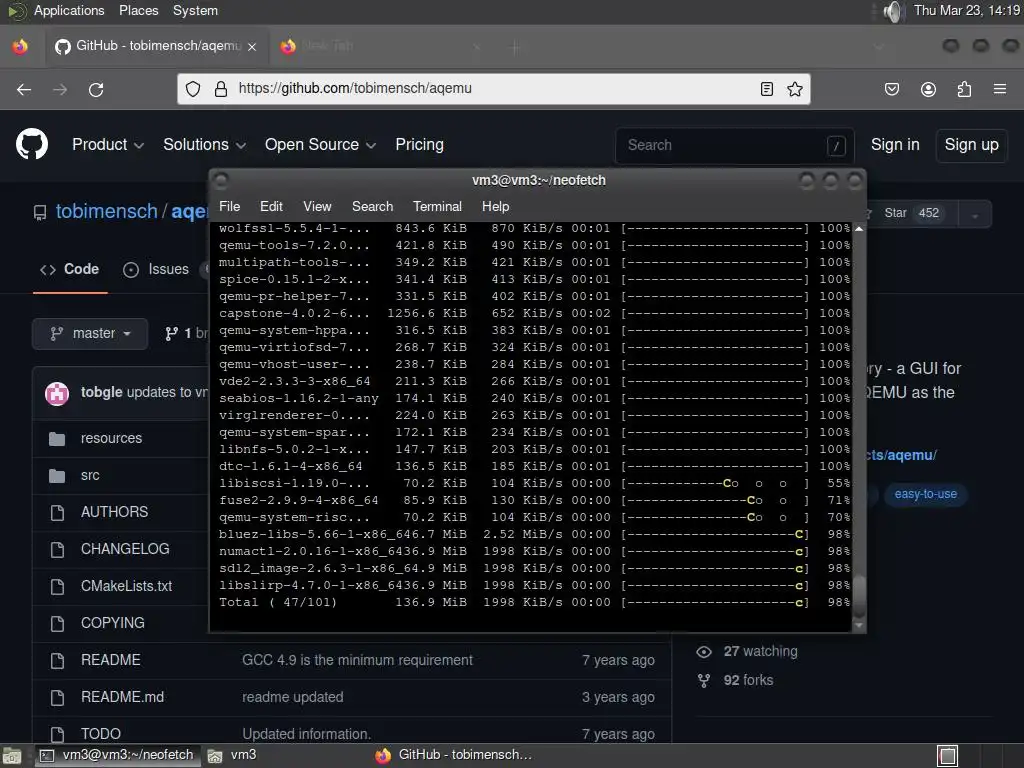Focus the GitHub search field
This screenshot has height=768, width=1024.
tap(734, 145)
